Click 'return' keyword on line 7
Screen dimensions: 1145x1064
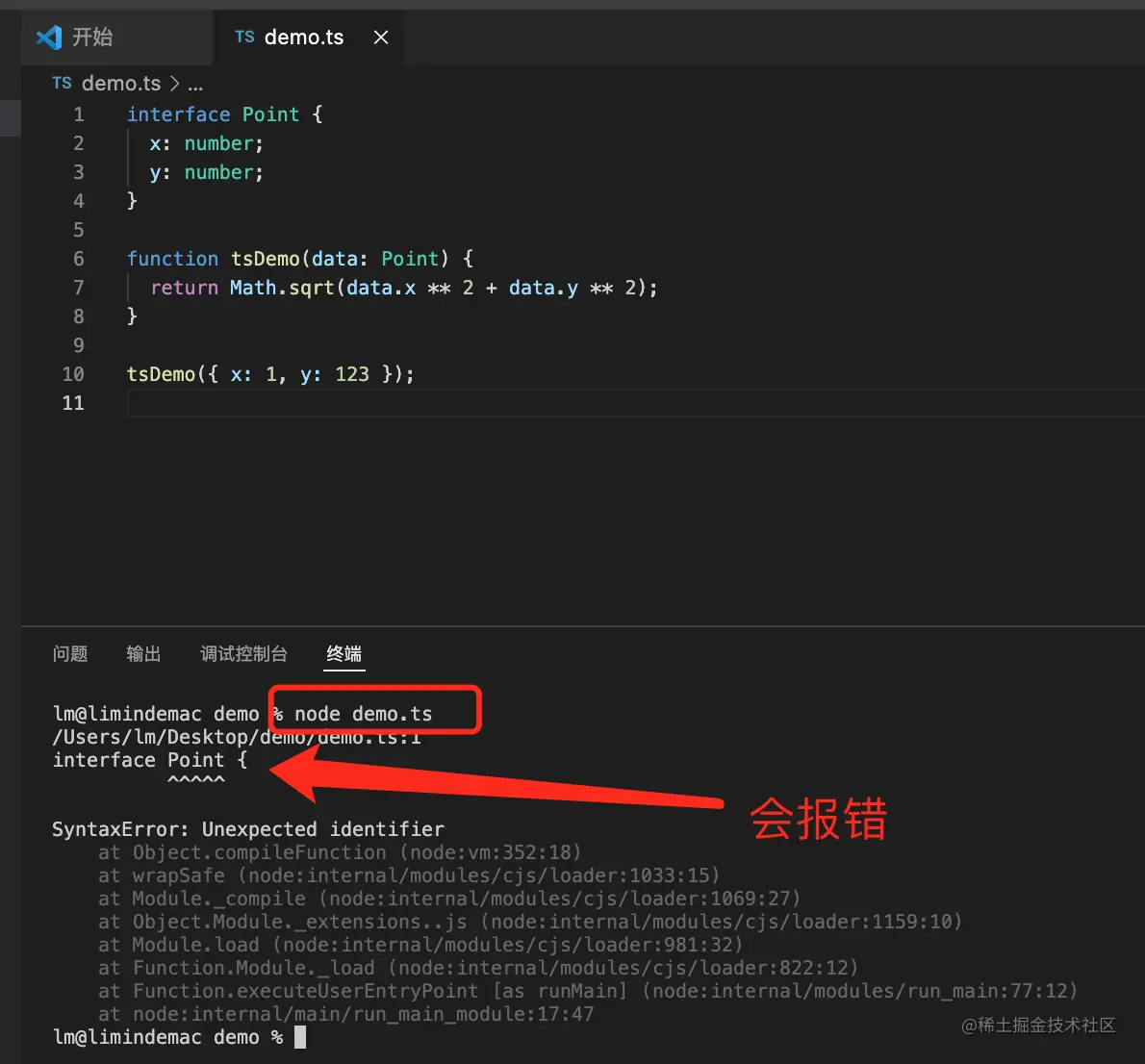click(x=184, y=288)
